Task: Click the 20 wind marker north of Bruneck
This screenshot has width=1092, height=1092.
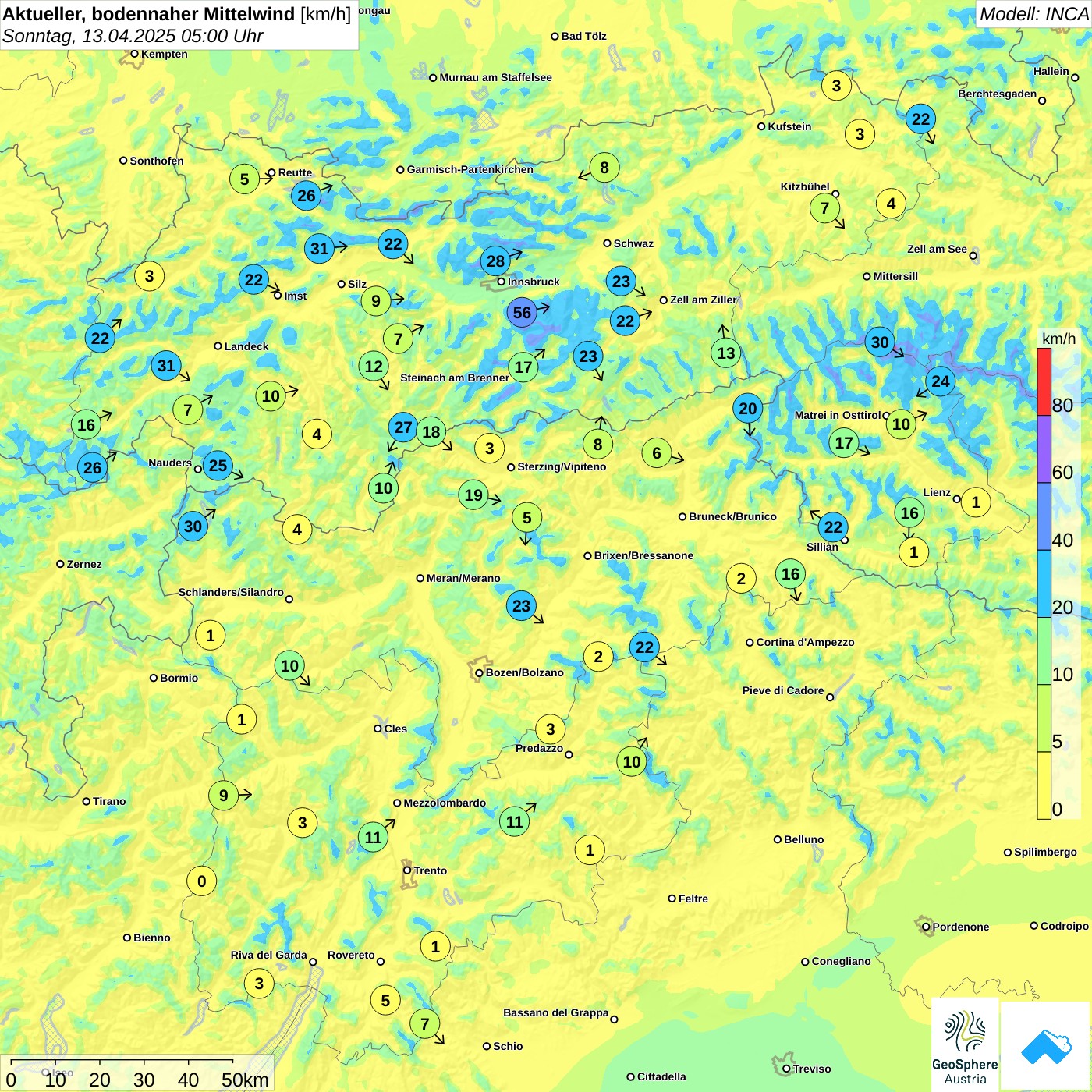Action: pos(748,408)
